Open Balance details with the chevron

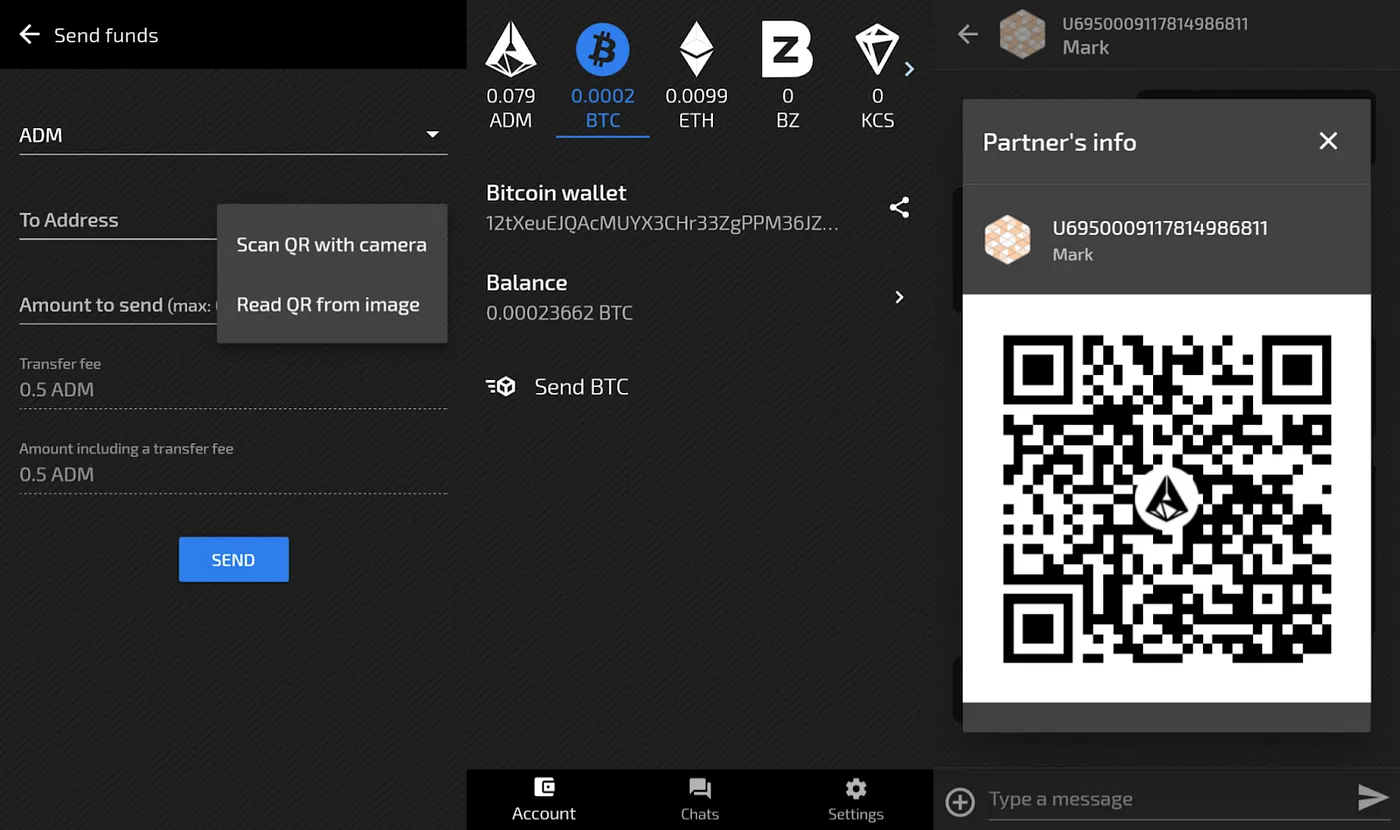click(899, 297)
